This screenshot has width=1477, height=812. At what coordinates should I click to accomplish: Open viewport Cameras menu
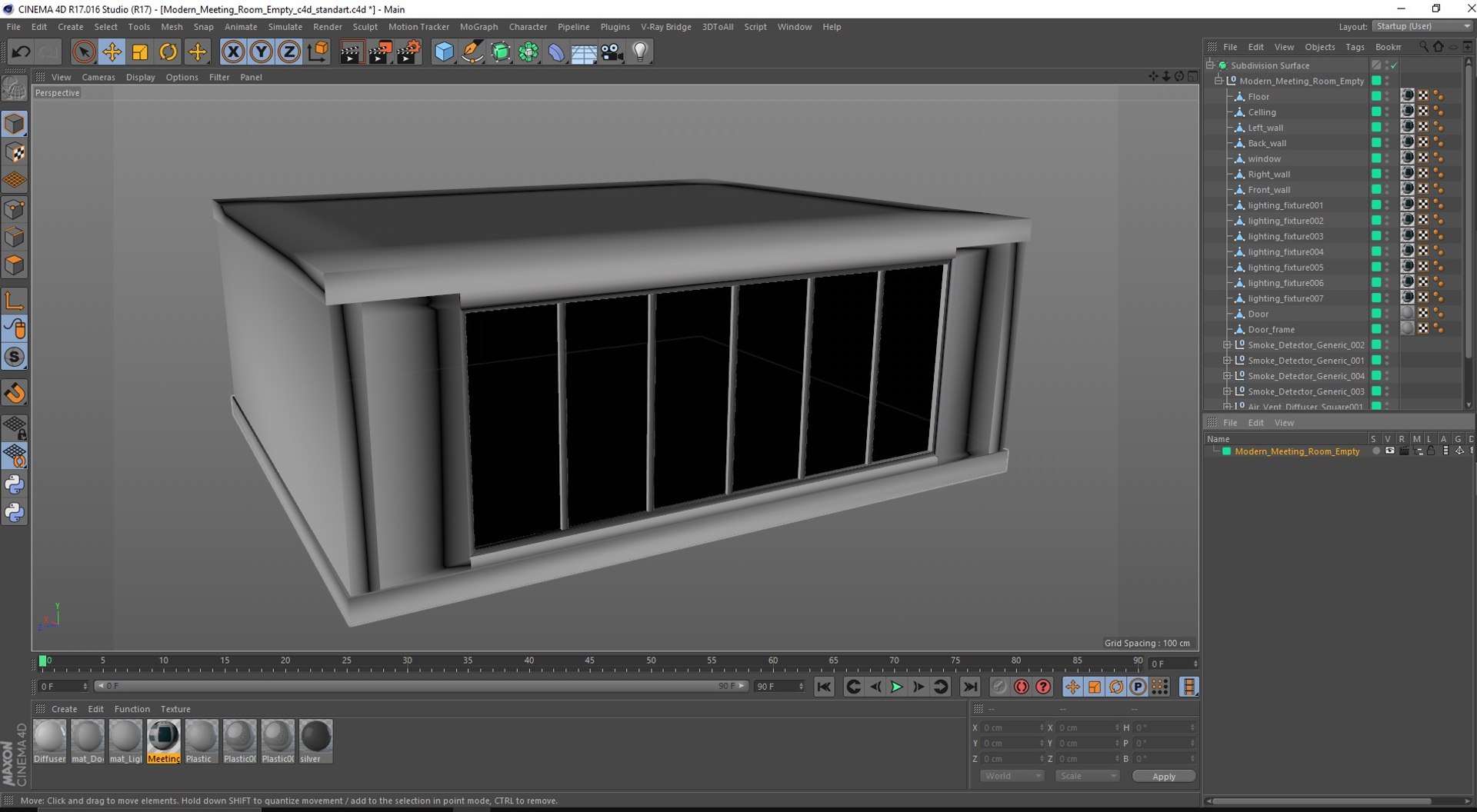(98, 77)
